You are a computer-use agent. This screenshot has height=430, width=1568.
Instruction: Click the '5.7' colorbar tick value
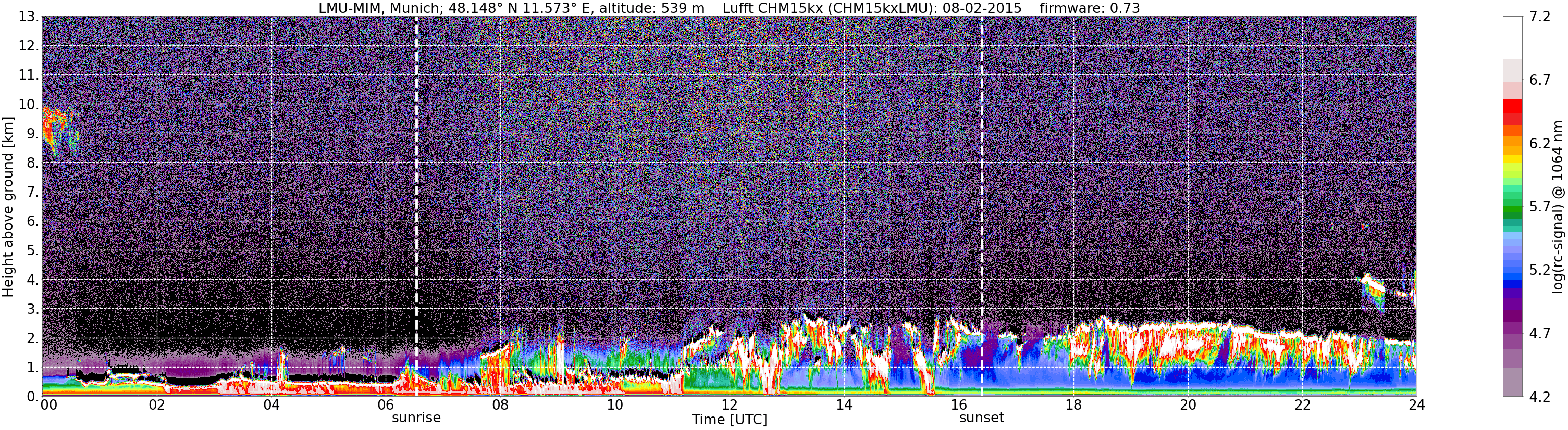coord(1539,207)
